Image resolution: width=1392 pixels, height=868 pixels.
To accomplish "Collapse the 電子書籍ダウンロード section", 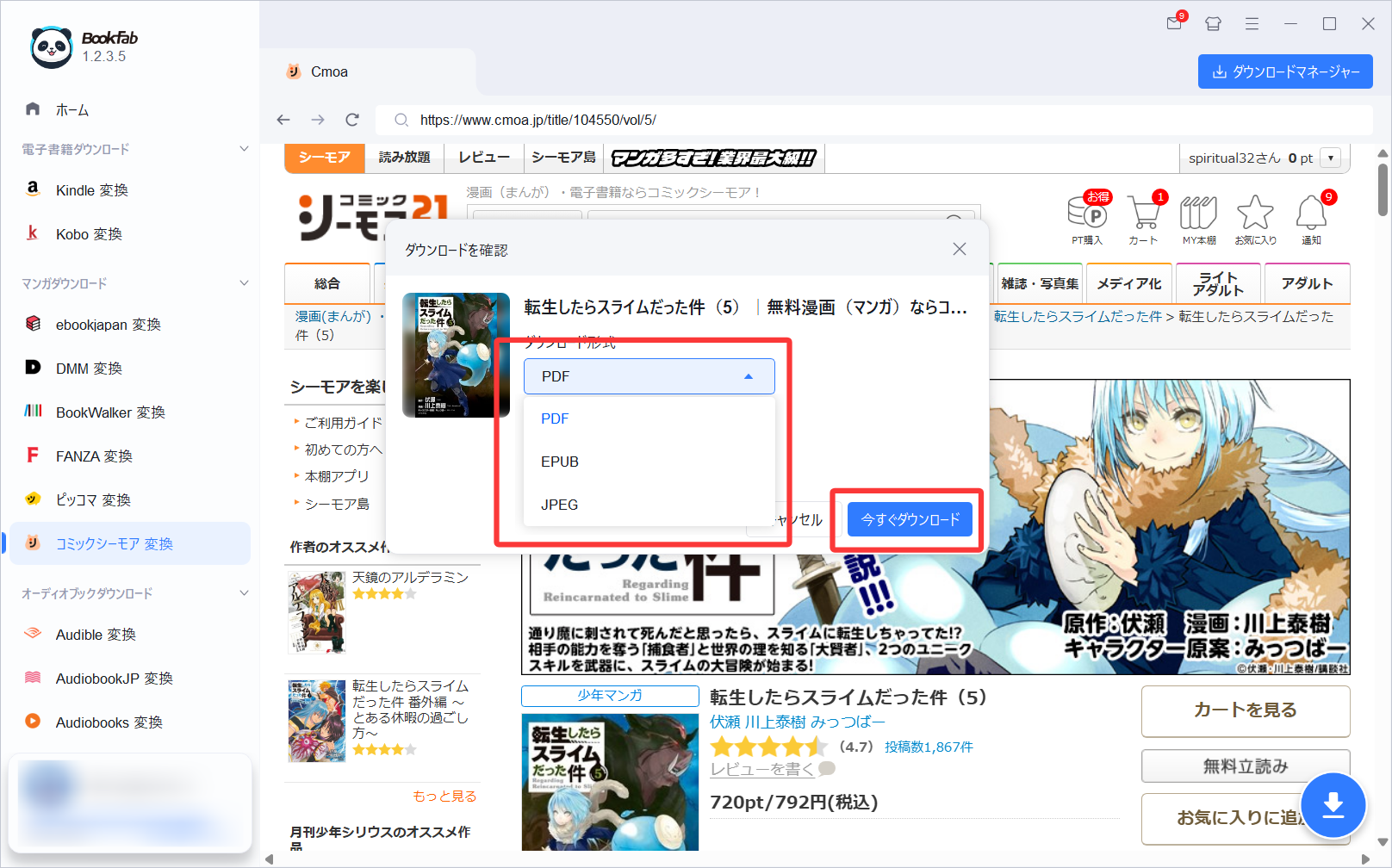I will pyautogui.click(x=244, y=149).
